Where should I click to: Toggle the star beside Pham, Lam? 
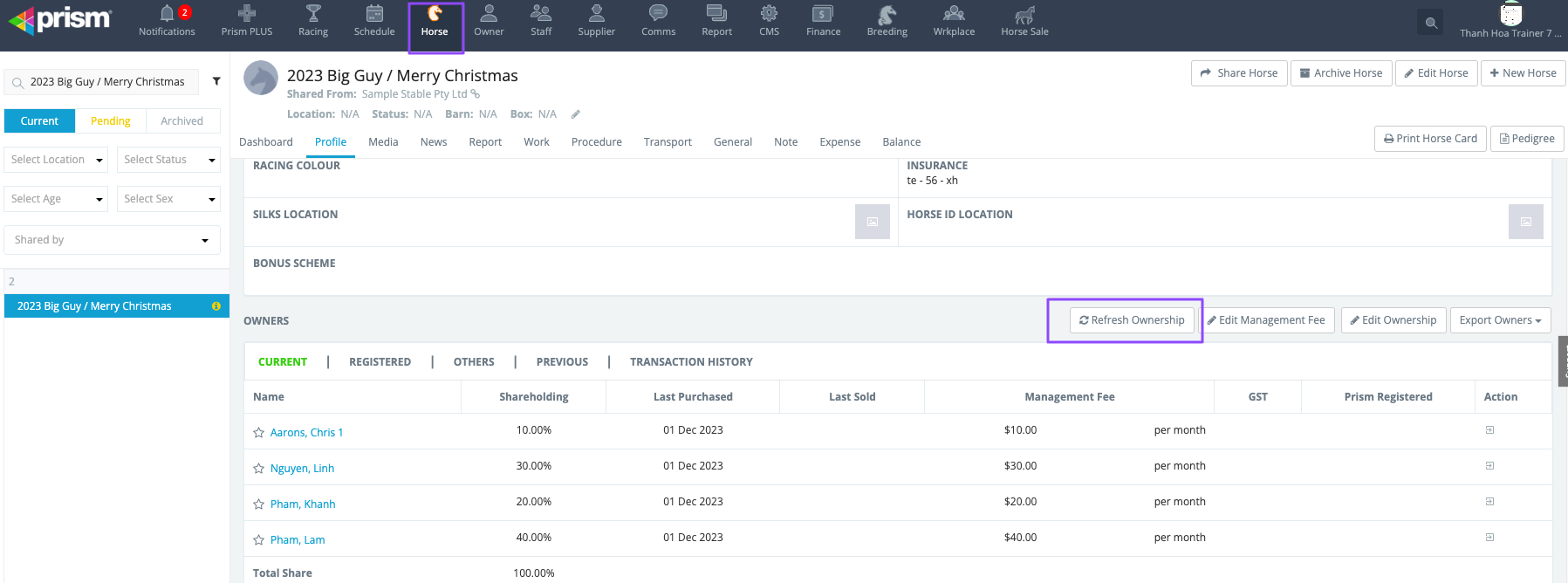[258, 540]
